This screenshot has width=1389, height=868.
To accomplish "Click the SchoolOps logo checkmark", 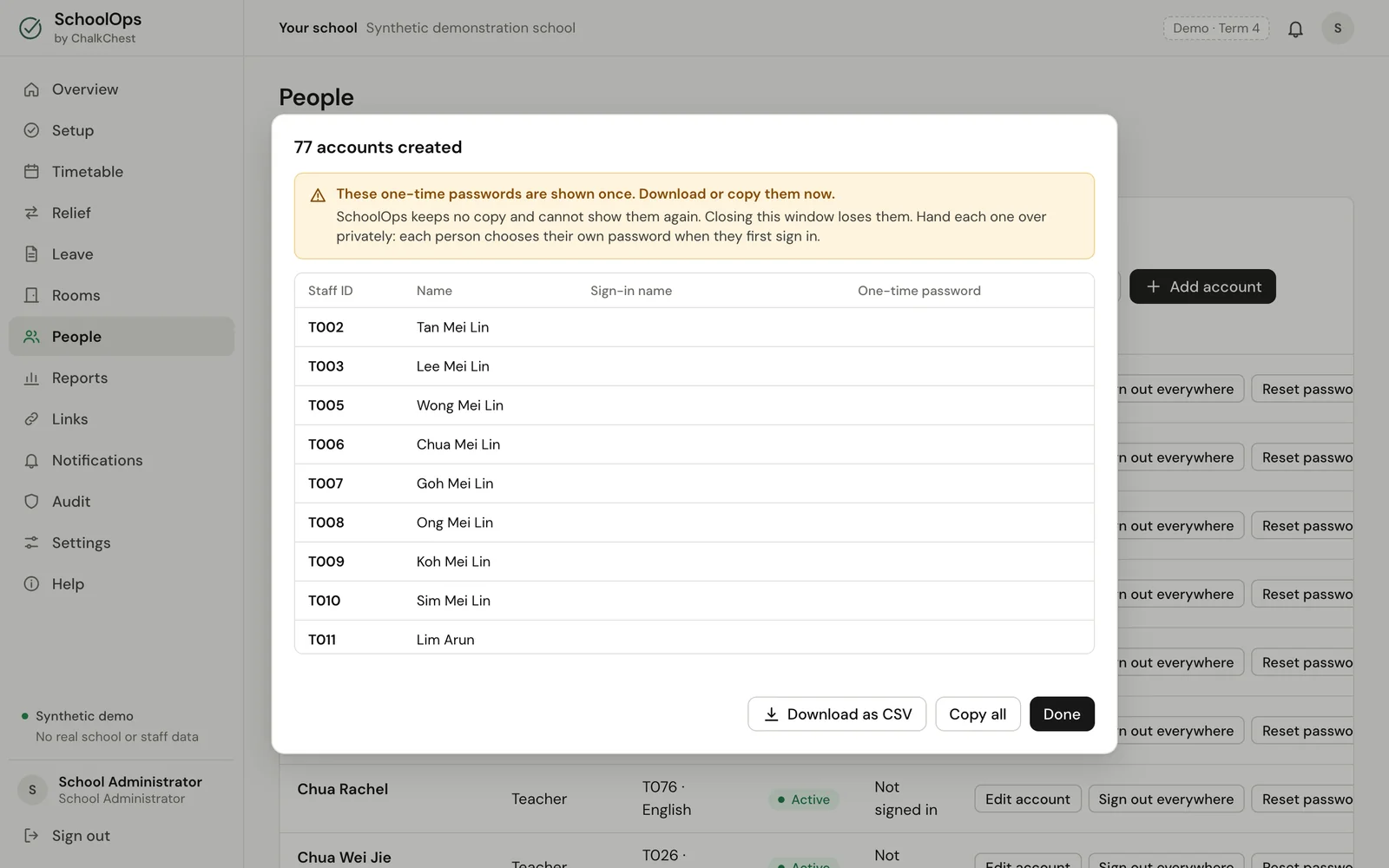I will pyautogui.click(x=30, y=29).
